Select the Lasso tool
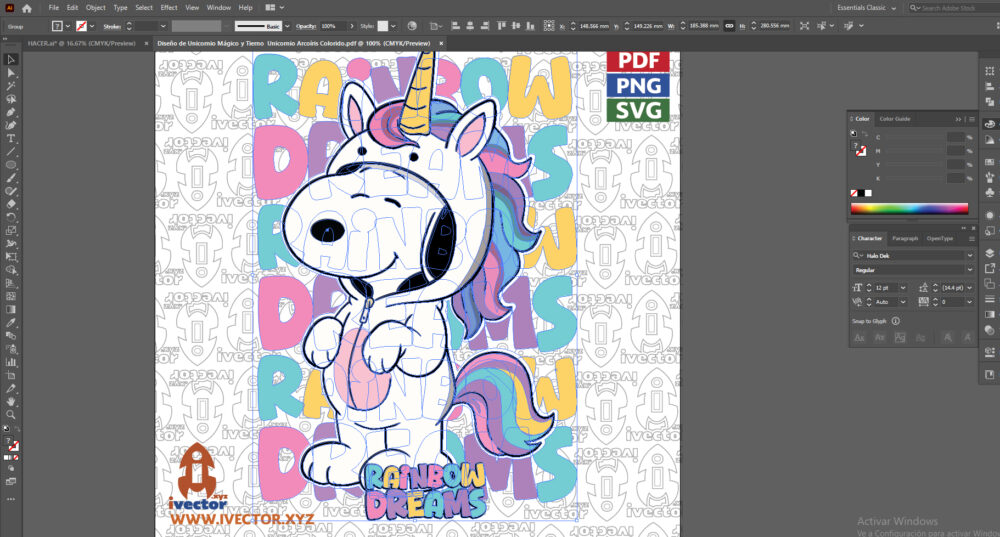Screen dimensions: 1000x537 tap(11, 99)
